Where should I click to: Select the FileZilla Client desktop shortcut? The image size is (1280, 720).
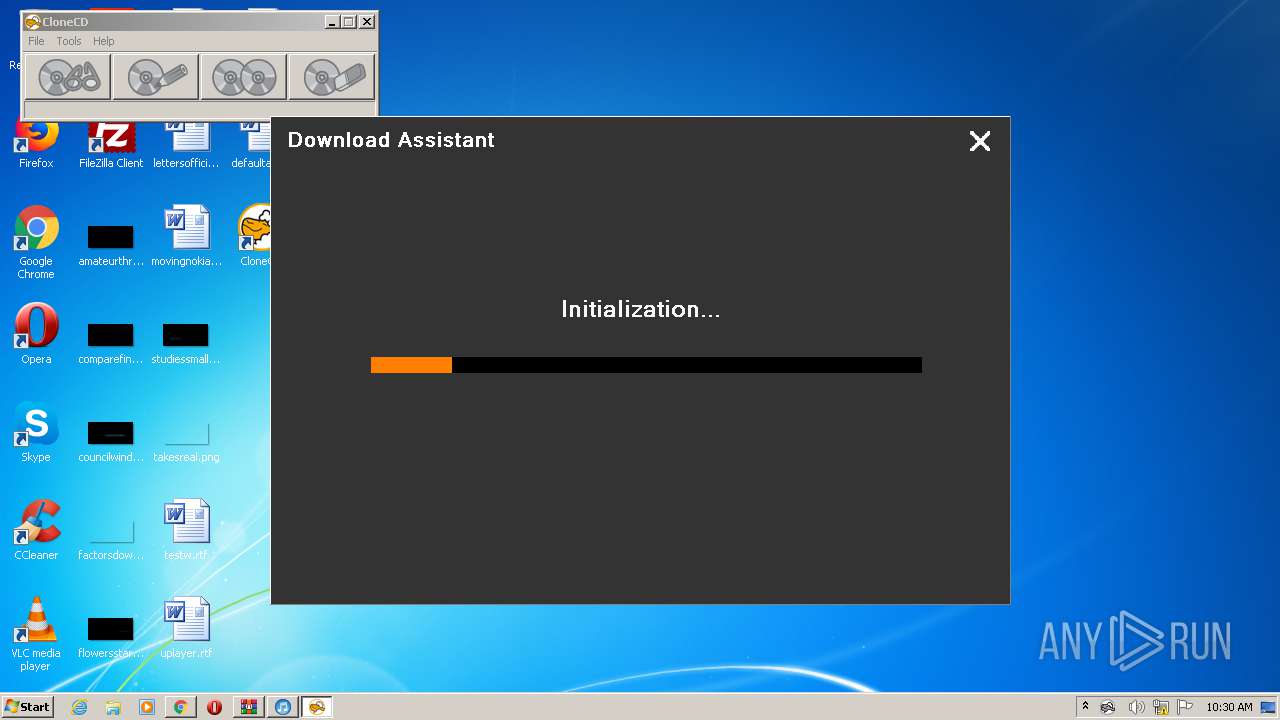click(x=111, y=144)
